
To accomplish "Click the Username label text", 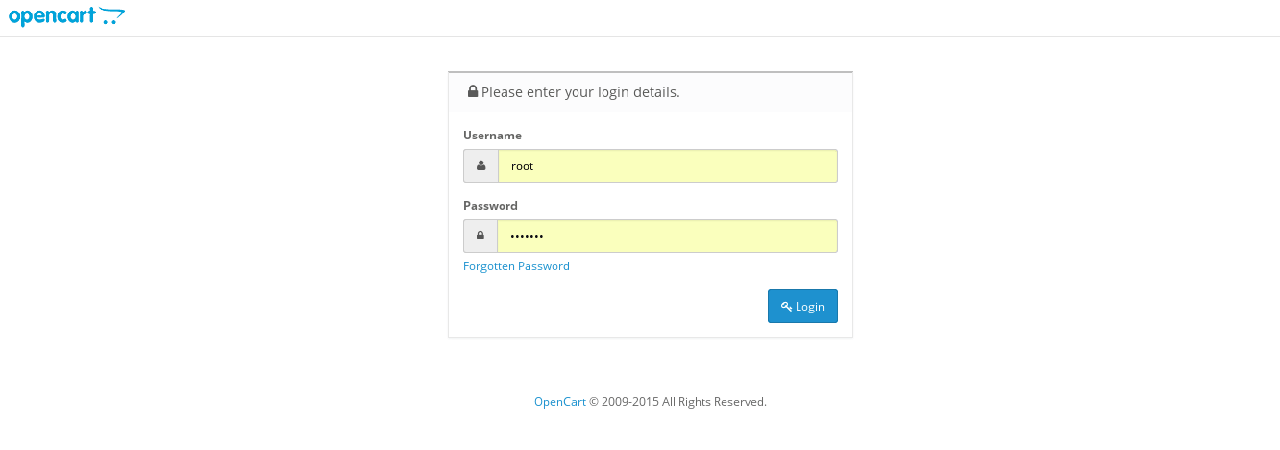I will [x=492, y=135].
